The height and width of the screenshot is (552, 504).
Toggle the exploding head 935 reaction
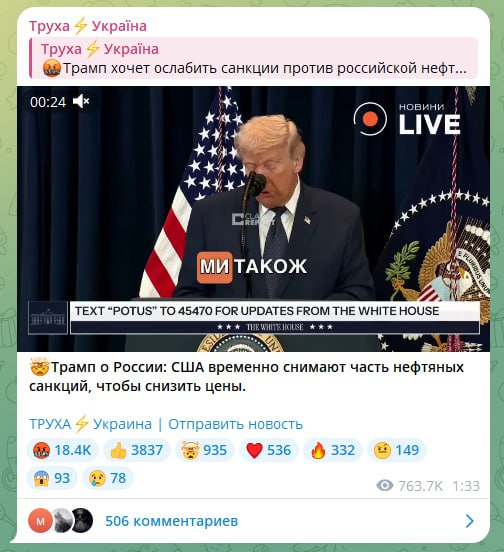[204, 450]
